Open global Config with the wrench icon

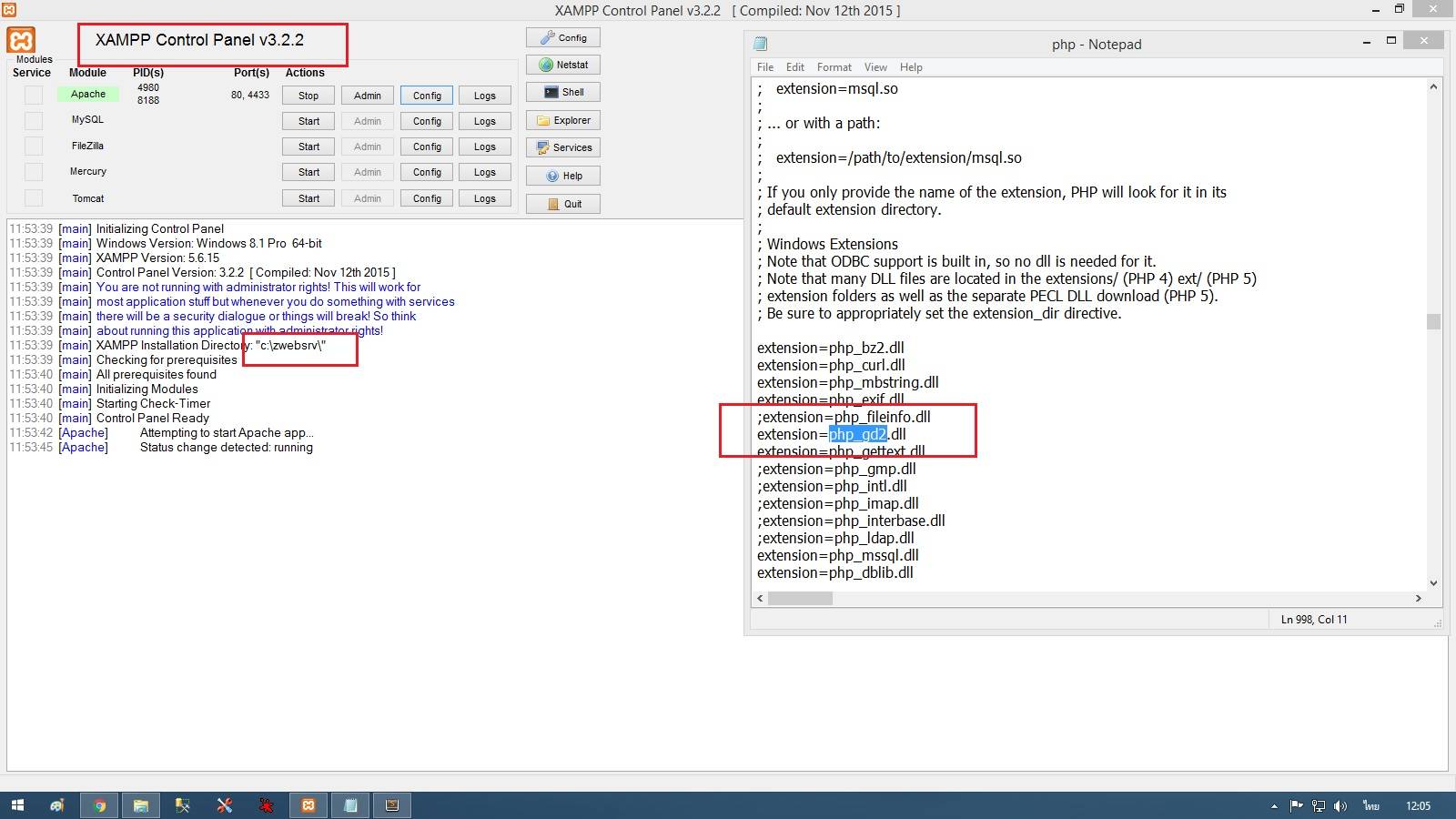[x=563, y=37]
